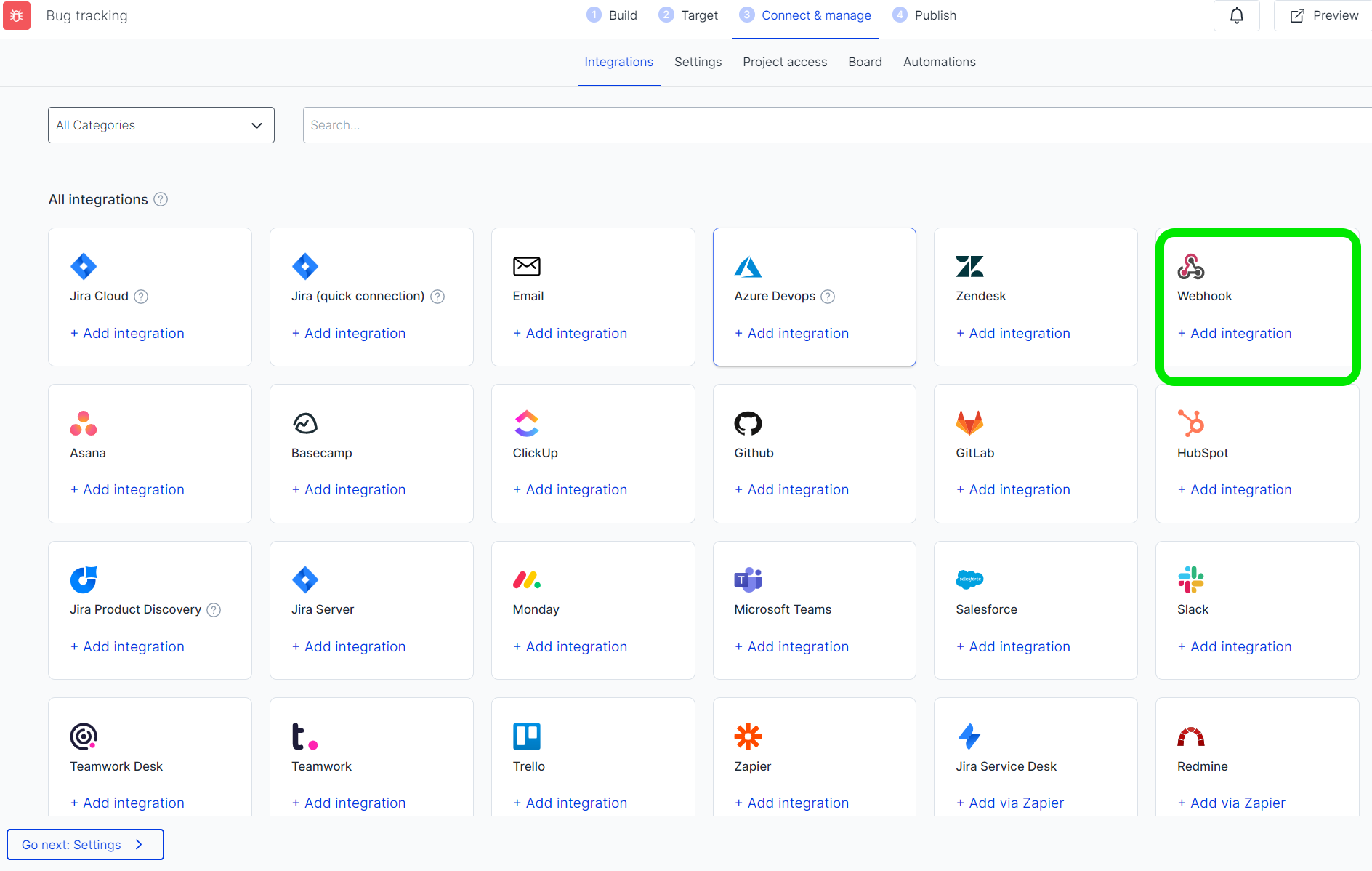The height and width of the screenshot is (871, 1372).
Task: Click the red bug app logo
Action: [17, 15]
